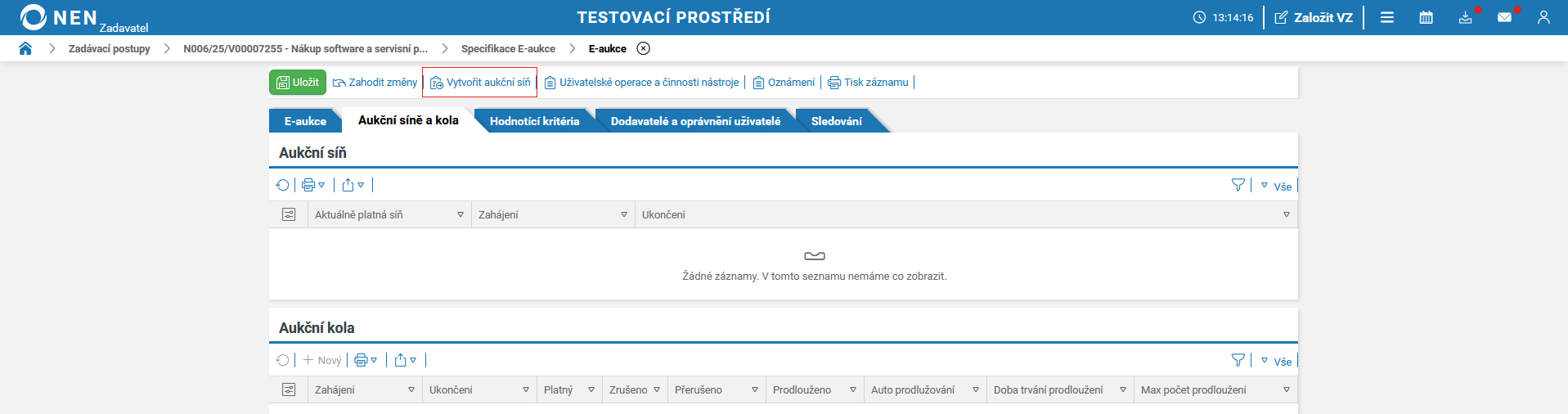1568x414 pixels.
Task: Click the filter icon in Aukční síň
Action: click(1238, 186)
